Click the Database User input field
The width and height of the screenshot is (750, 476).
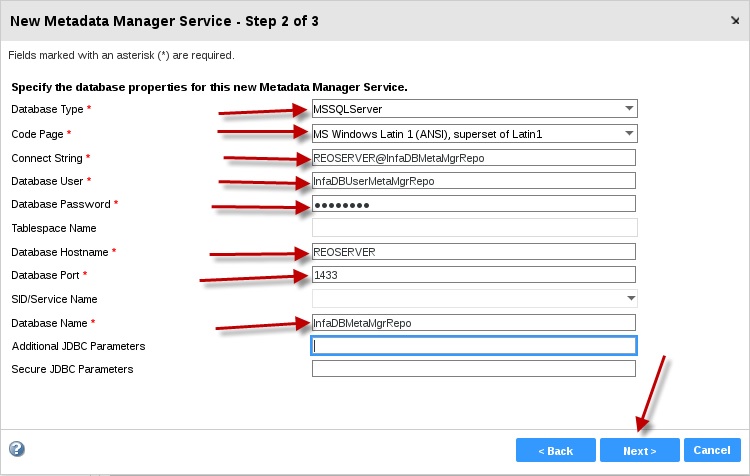pos(474,181)
